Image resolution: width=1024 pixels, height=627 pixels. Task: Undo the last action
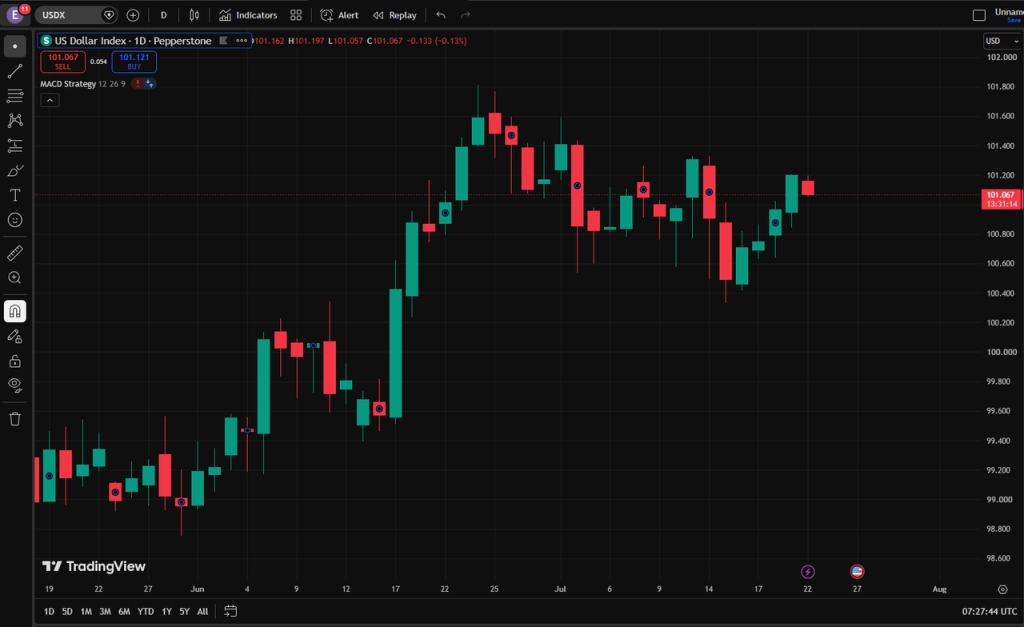(441, 15)
